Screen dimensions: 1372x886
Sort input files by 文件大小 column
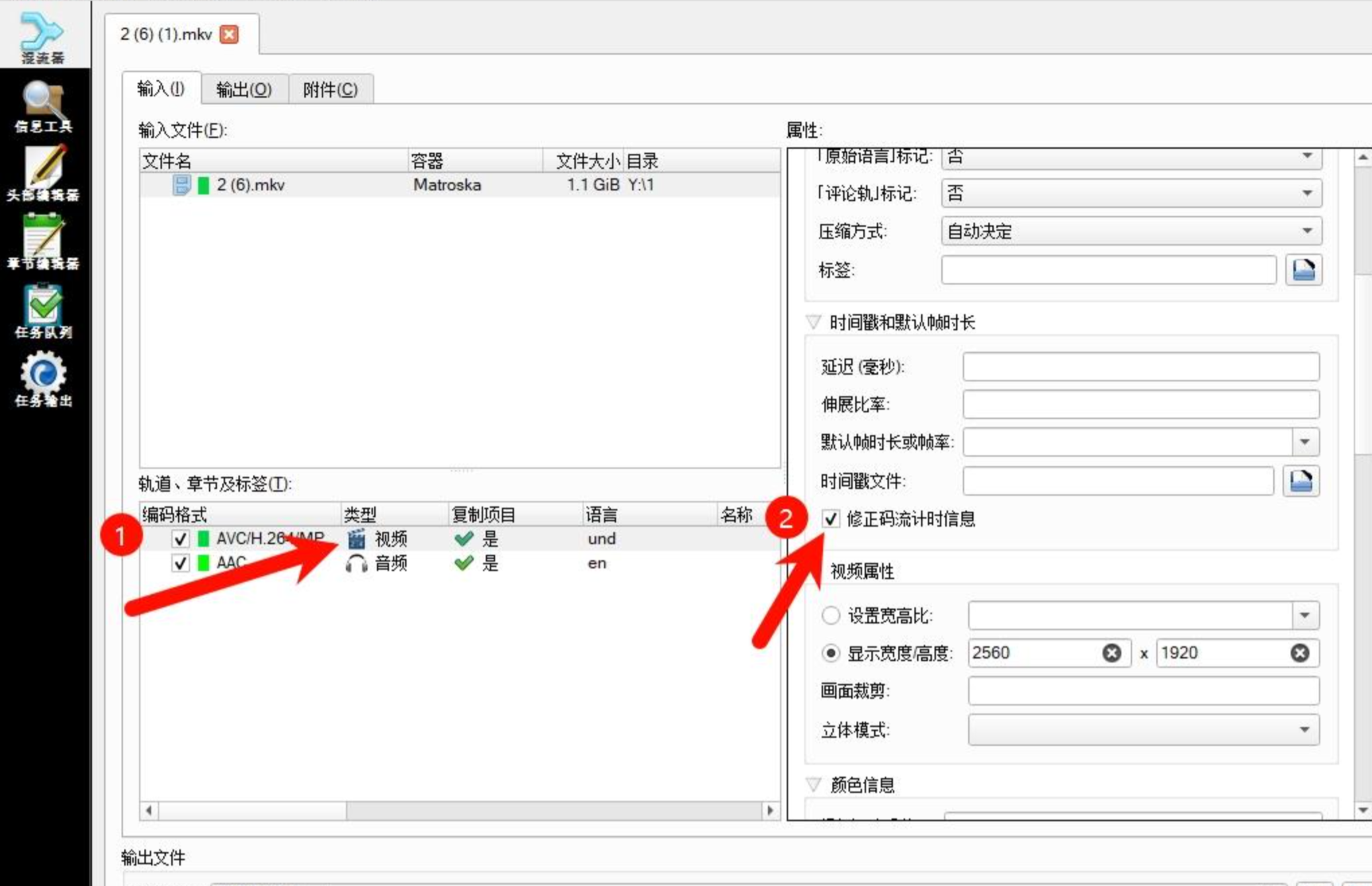pos(583,161)
